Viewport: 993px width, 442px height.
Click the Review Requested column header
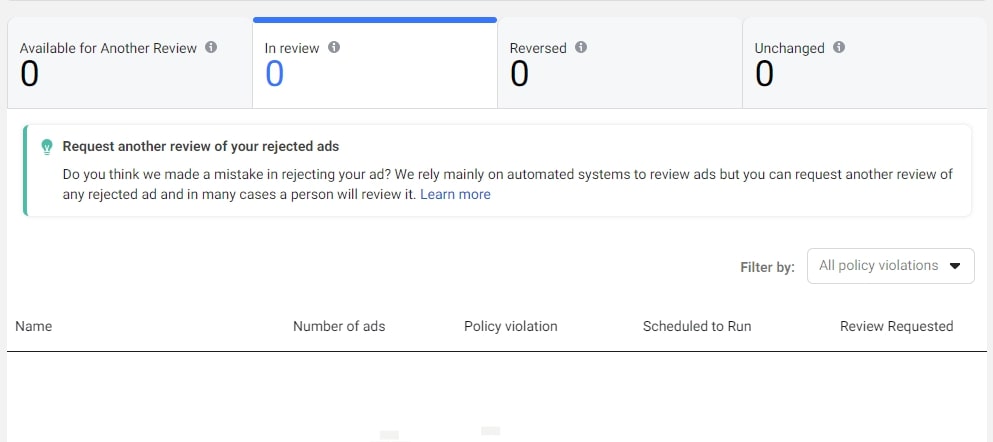click(896, 326)
